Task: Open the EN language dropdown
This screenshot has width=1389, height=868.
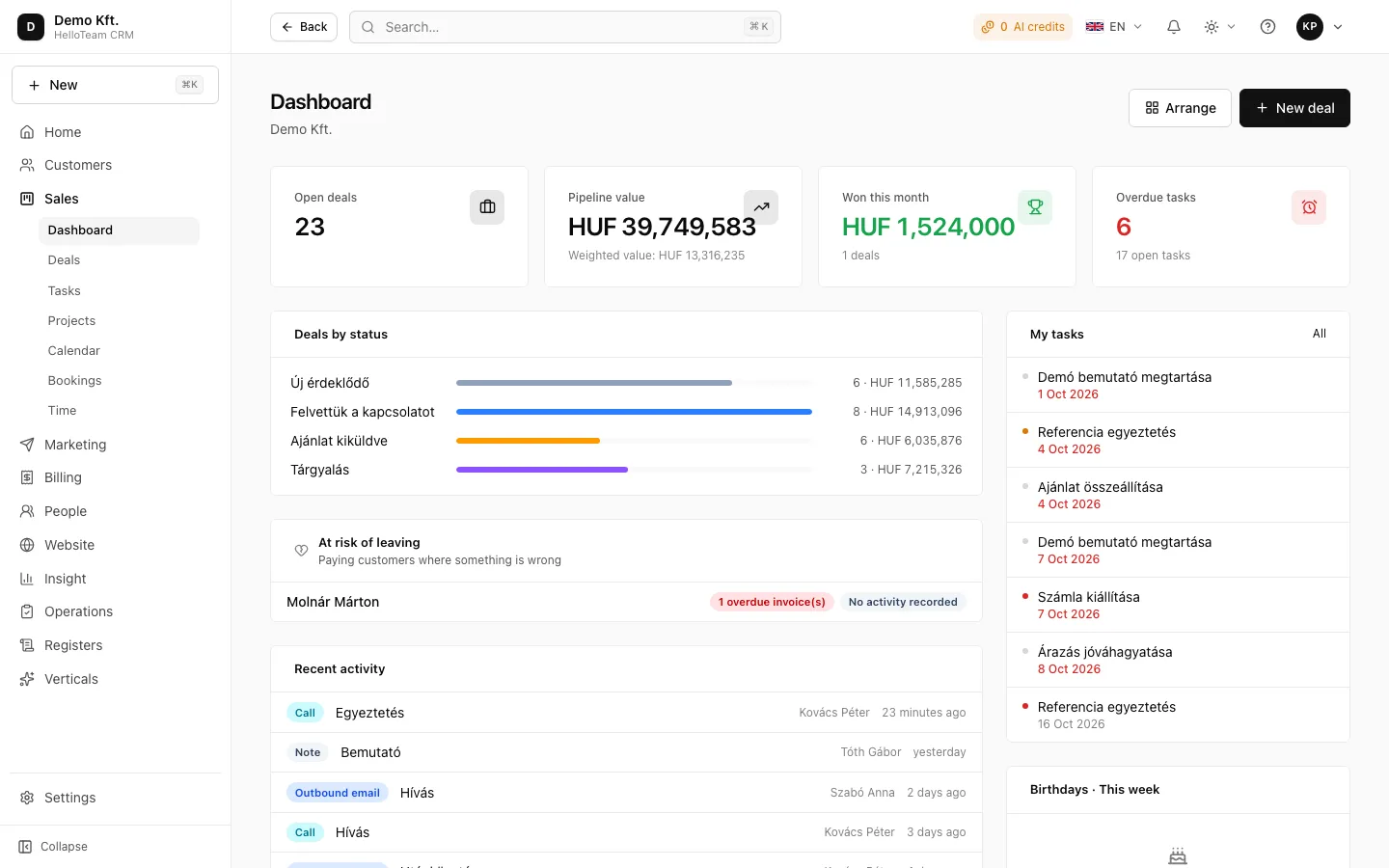Action: click(1114, 27)
